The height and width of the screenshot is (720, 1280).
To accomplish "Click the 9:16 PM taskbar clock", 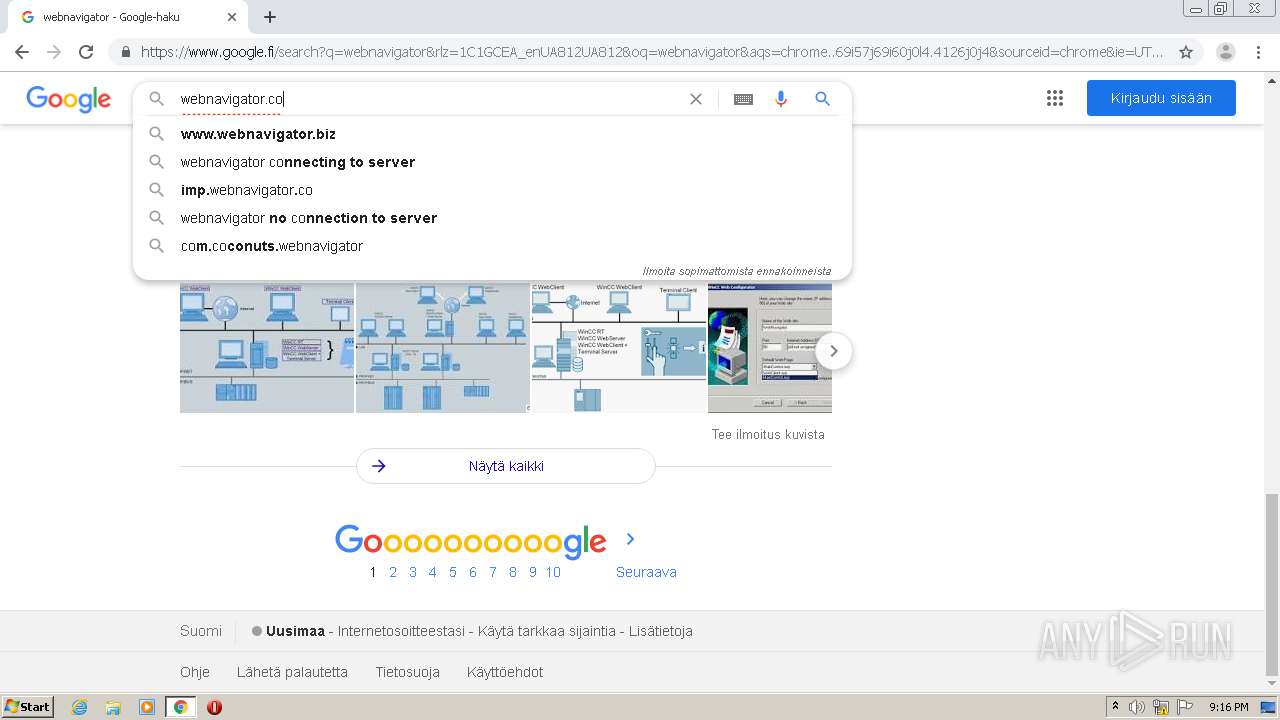I will pos(1228,707).
